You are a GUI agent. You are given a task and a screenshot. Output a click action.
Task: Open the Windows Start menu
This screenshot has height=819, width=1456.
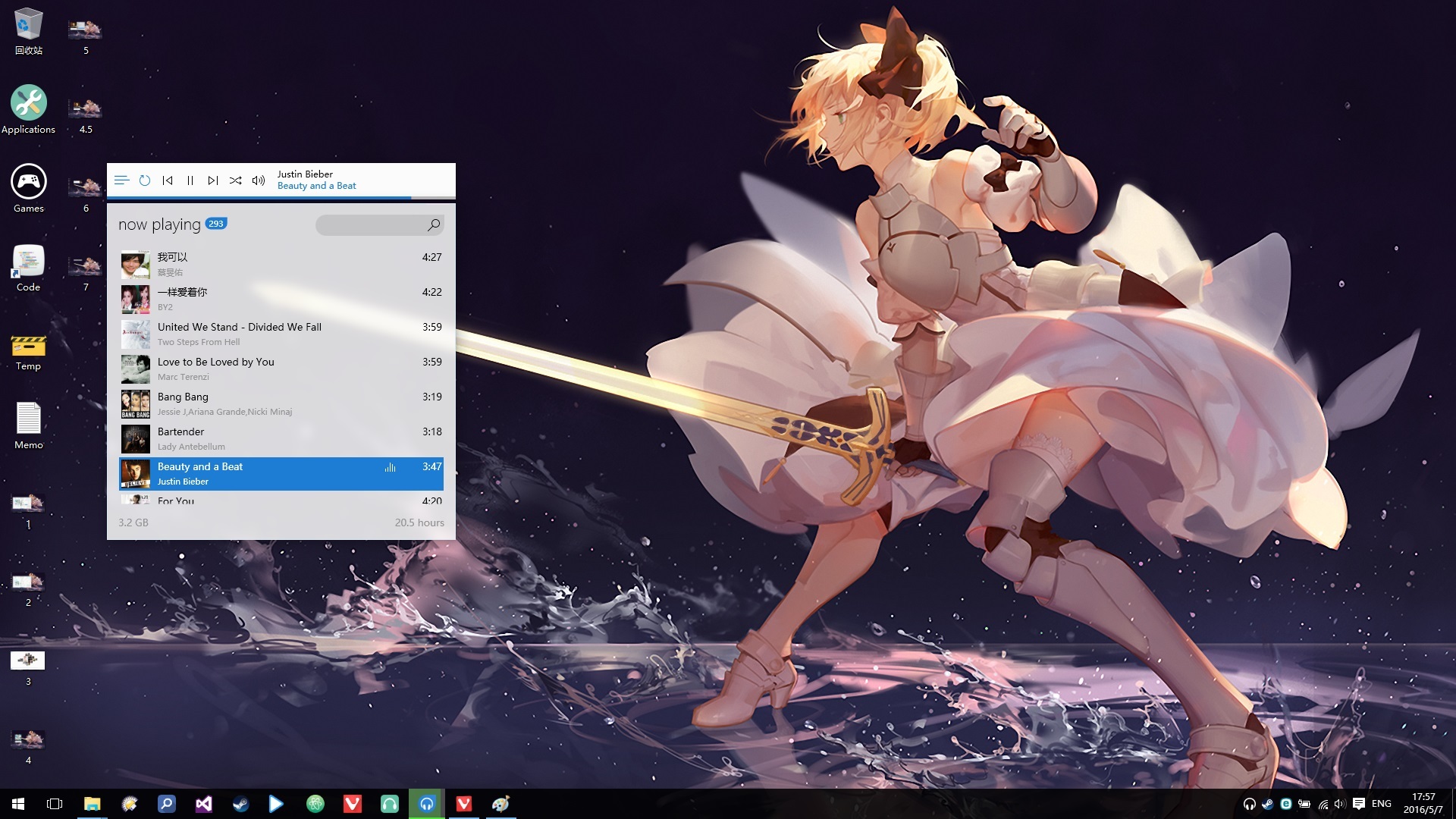18,804
